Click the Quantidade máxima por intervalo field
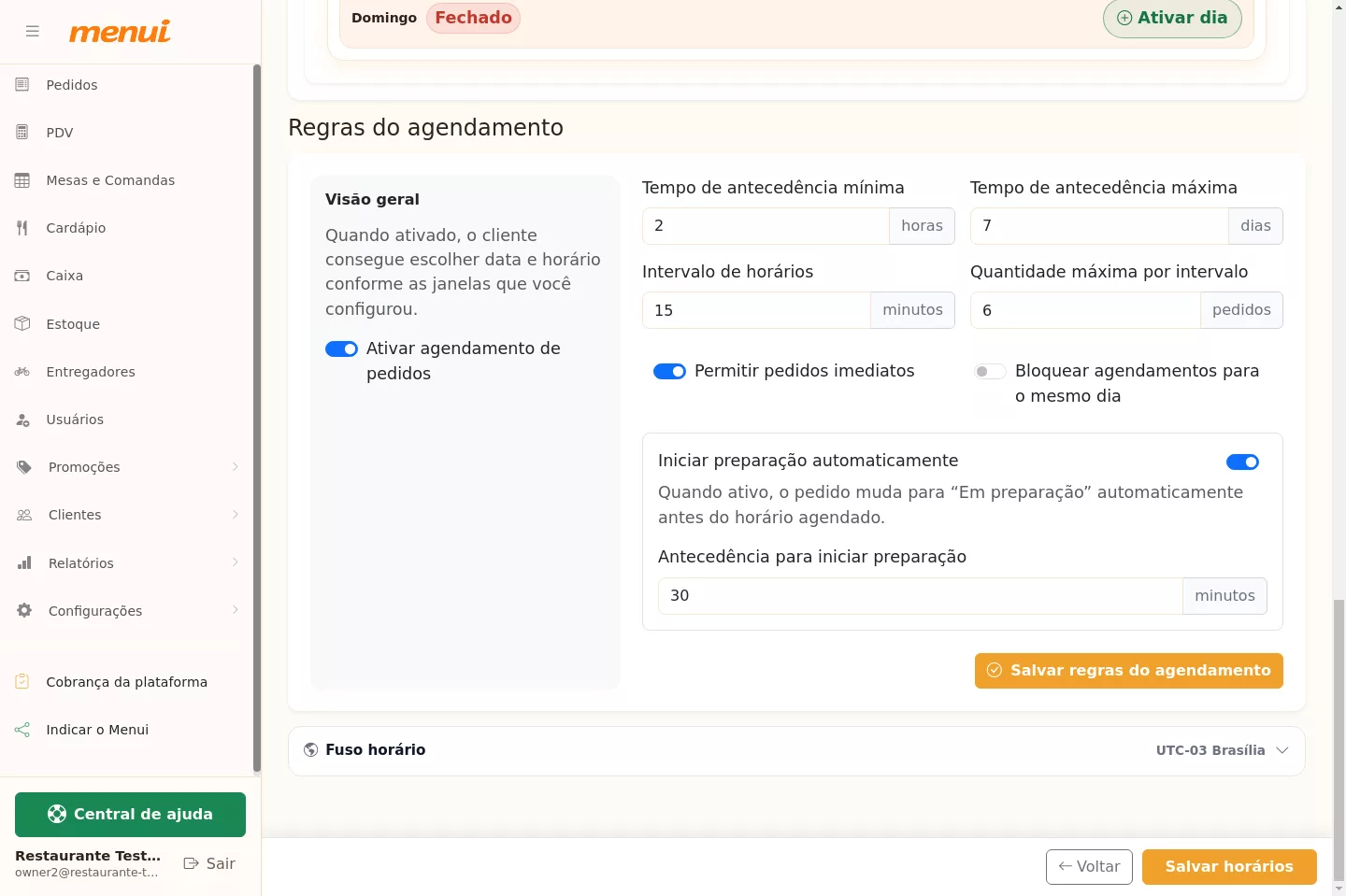This screenshot has width=1346, height=896. tap(1085, 310)
